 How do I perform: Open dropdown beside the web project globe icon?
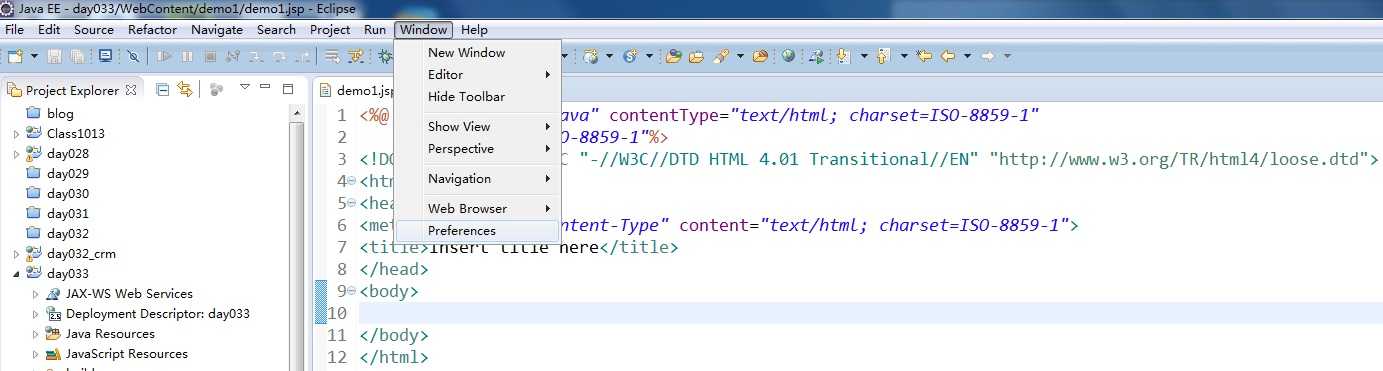click(609, 56)
